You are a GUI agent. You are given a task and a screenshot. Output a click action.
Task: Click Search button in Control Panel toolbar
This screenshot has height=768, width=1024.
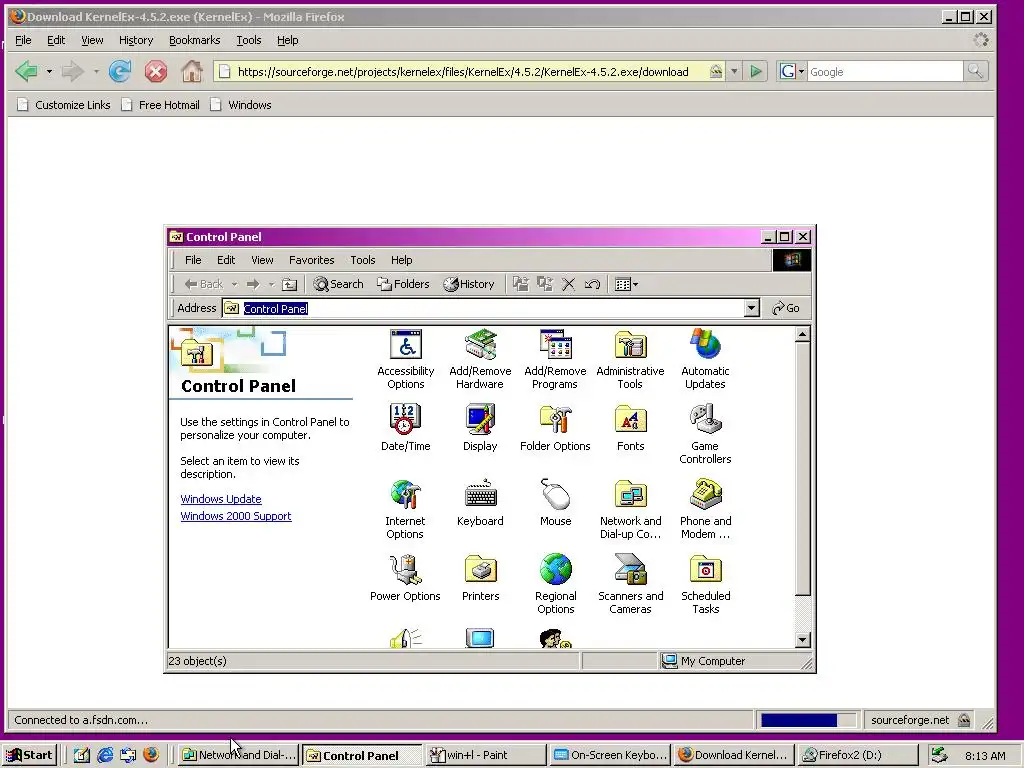[338, 284]
